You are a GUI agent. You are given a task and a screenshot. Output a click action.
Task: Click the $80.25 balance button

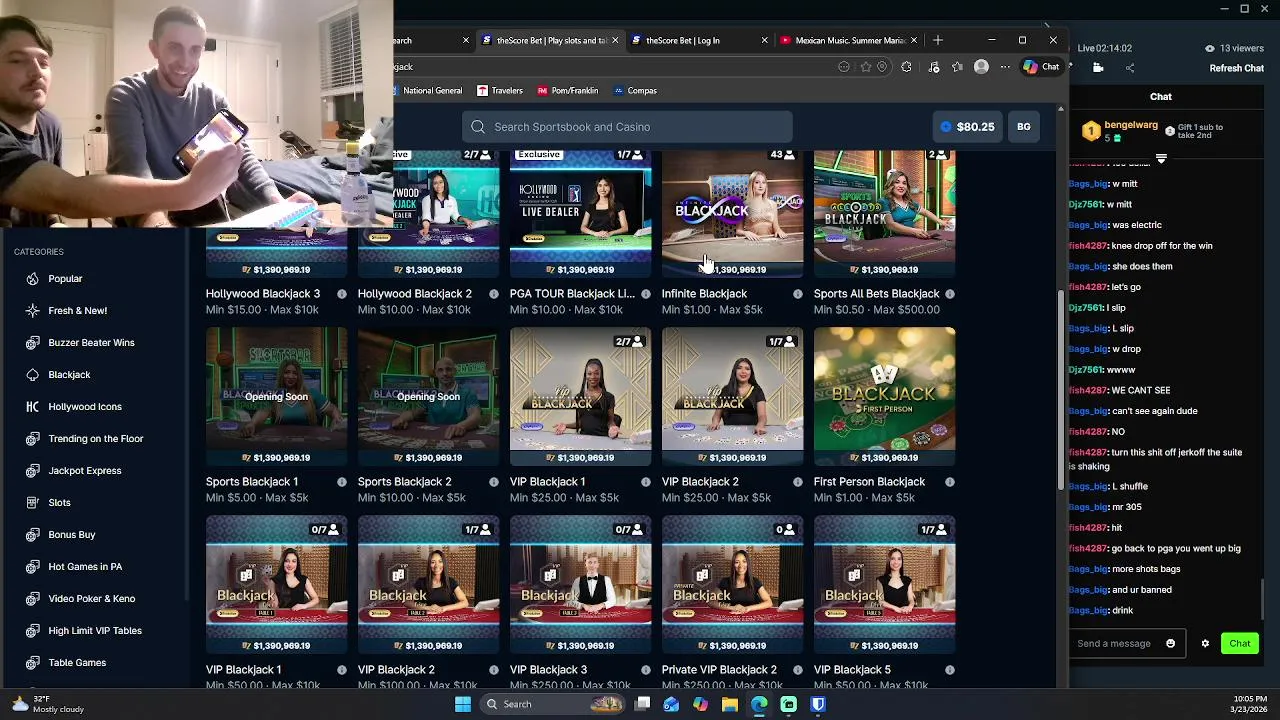967,127
